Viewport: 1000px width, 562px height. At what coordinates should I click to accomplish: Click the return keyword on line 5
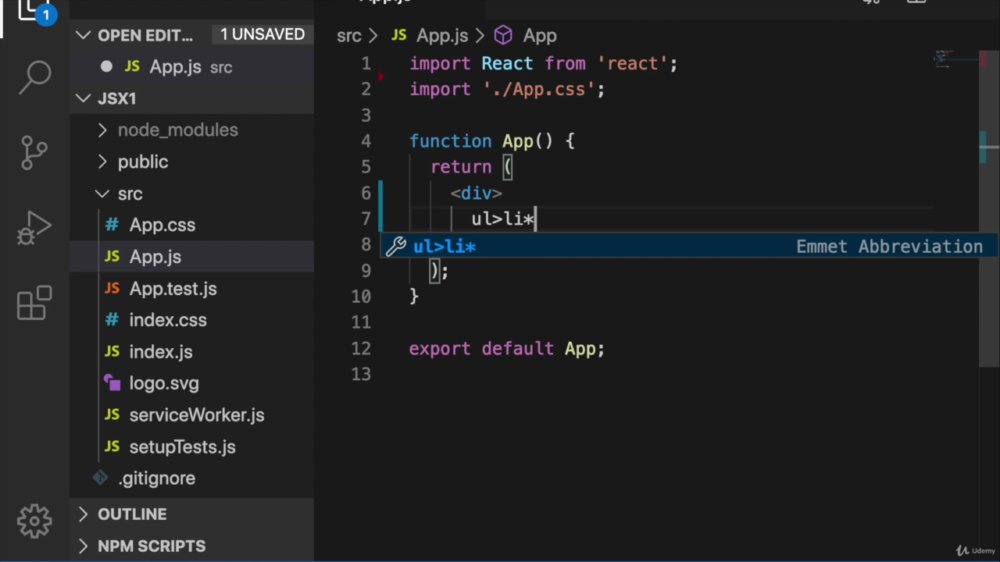click(x=460, y=167)
